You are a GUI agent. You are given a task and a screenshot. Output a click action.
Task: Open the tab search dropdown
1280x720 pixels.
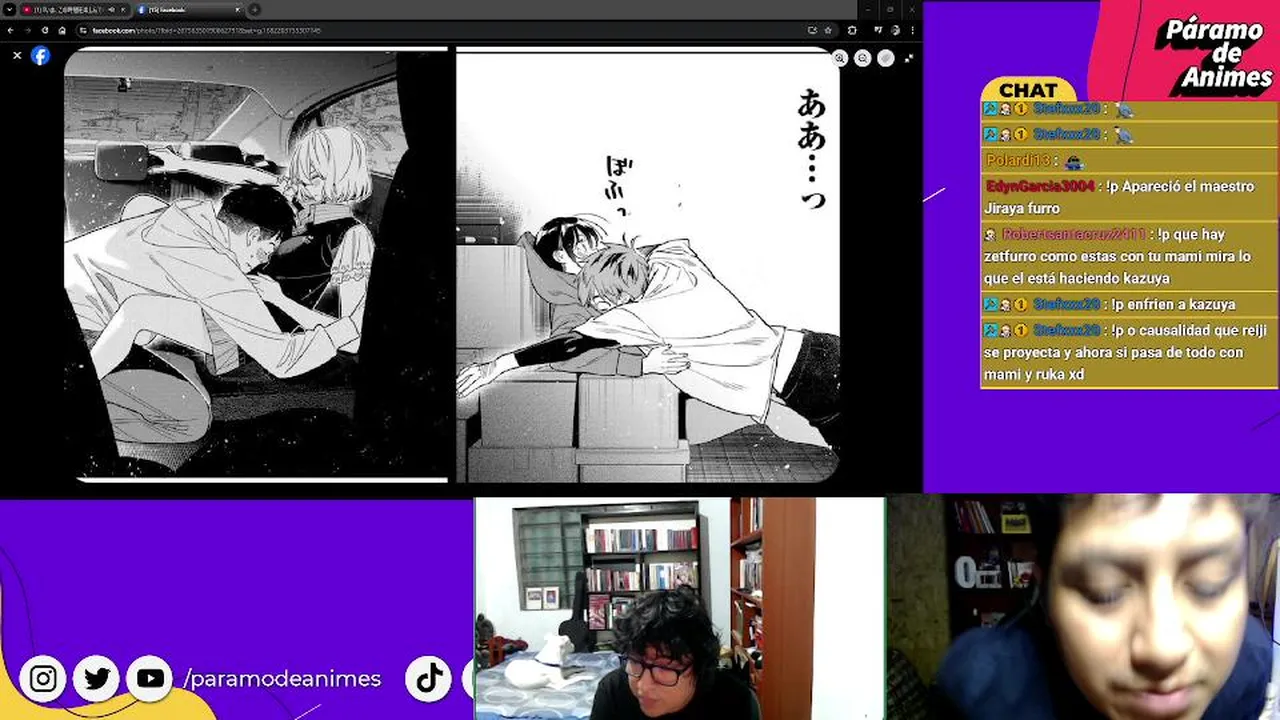9,10
